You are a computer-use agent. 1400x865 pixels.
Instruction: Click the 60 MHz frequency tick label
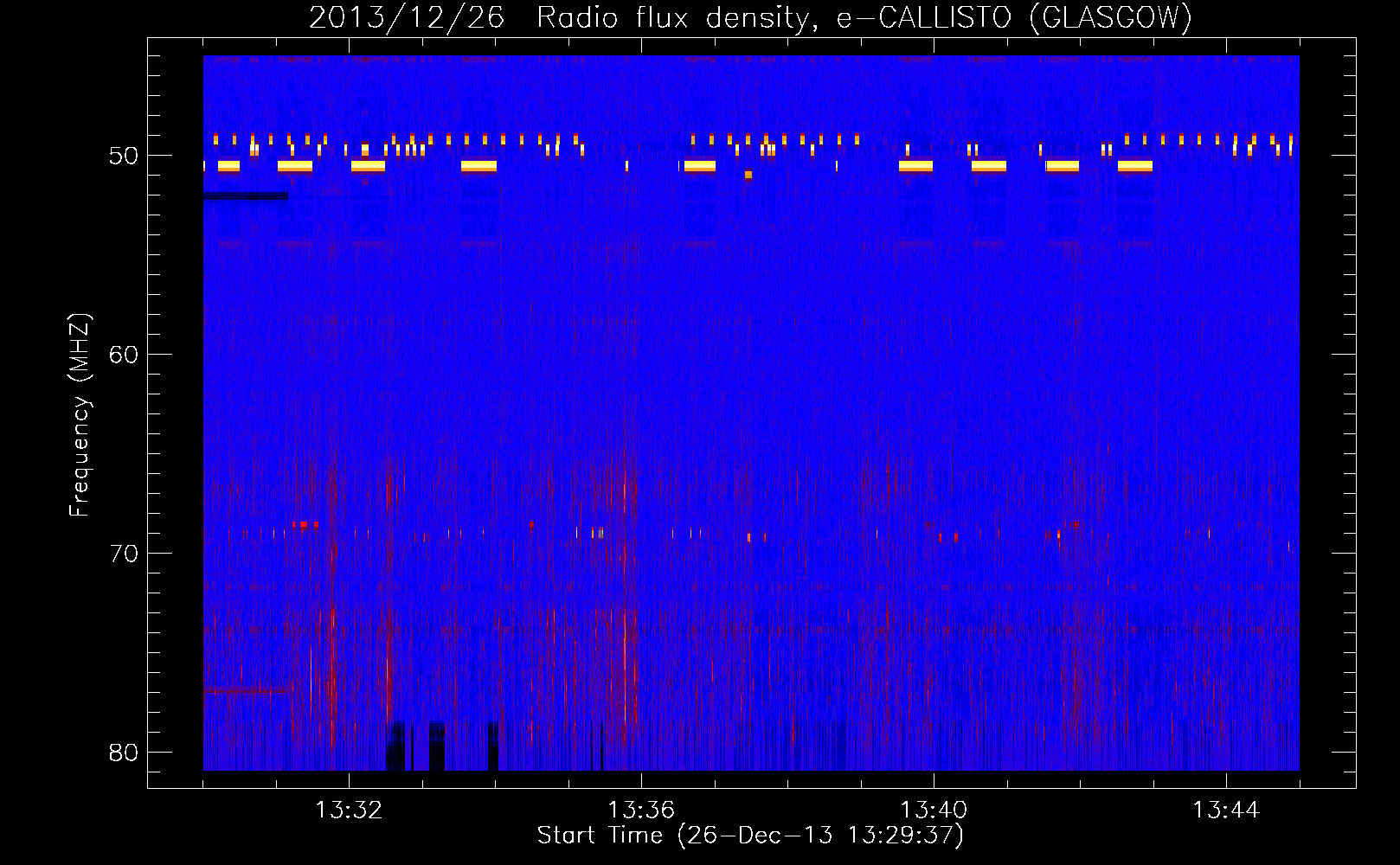[x=124, y=355]
